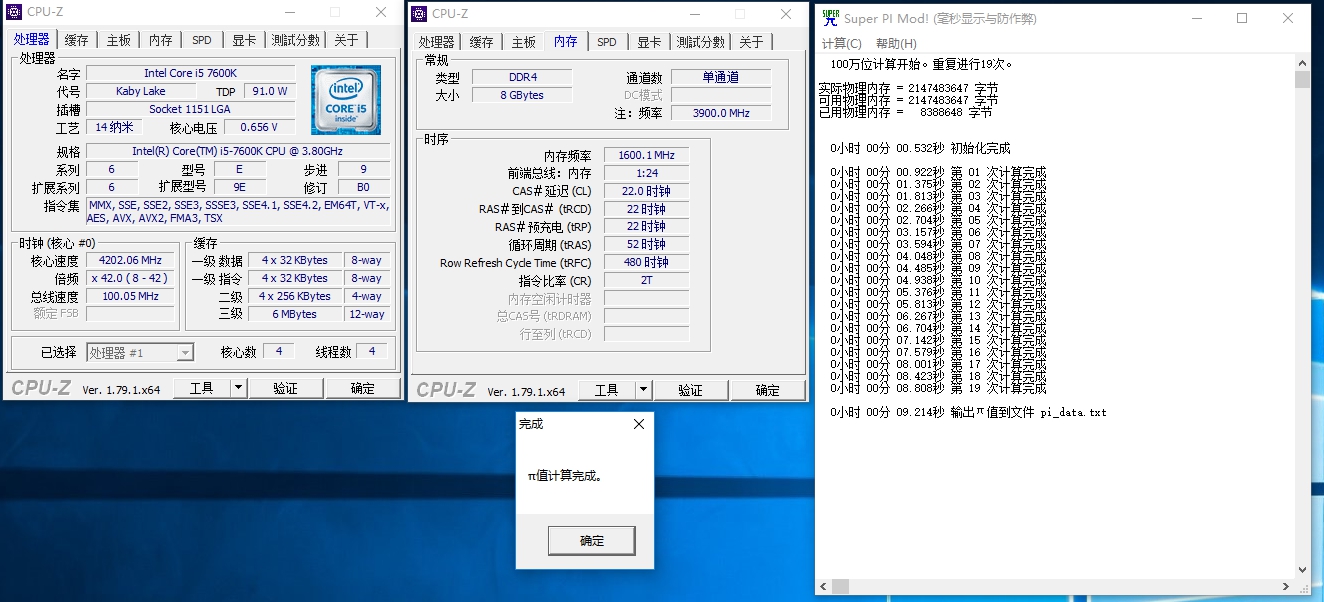Image resolution: width=1324 pixels, height=602 pixels.
Task: Switch to the 缓存 tab in left CPU-Z
Action: point(77,39)
